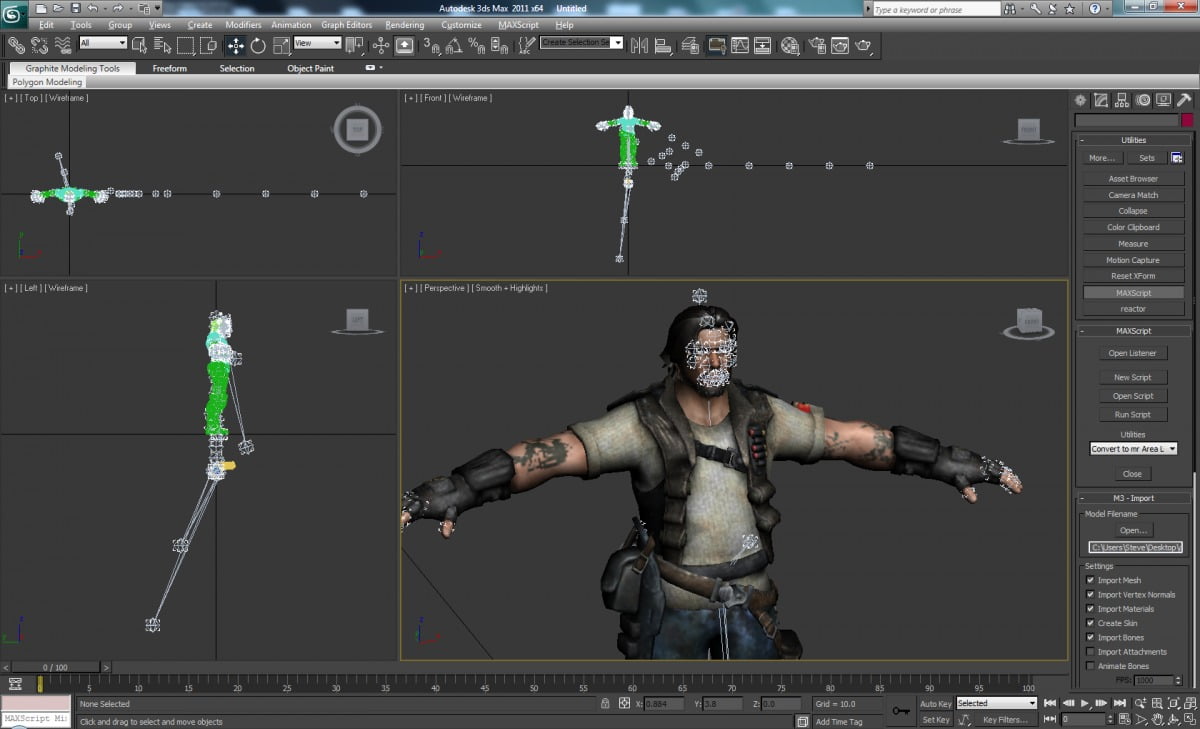Screen dimensions: 1200x729
Task: Click the Unlink Selection tool icon
Action: 40,45
